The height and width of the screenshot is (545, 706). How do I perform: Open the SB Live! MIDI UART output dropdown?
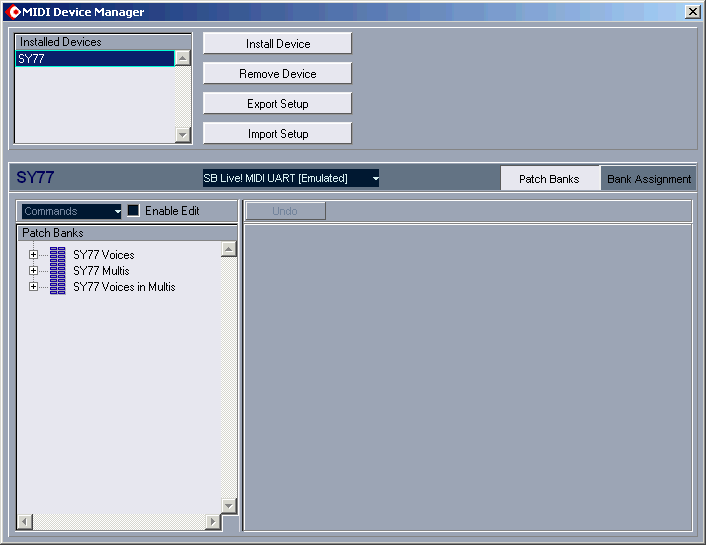[x=290, y=178]
